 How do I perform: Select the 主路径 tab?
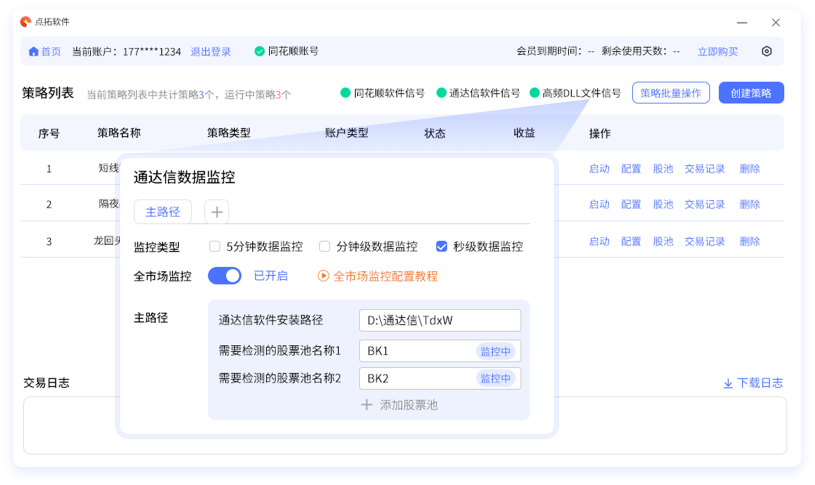[163, 212]
